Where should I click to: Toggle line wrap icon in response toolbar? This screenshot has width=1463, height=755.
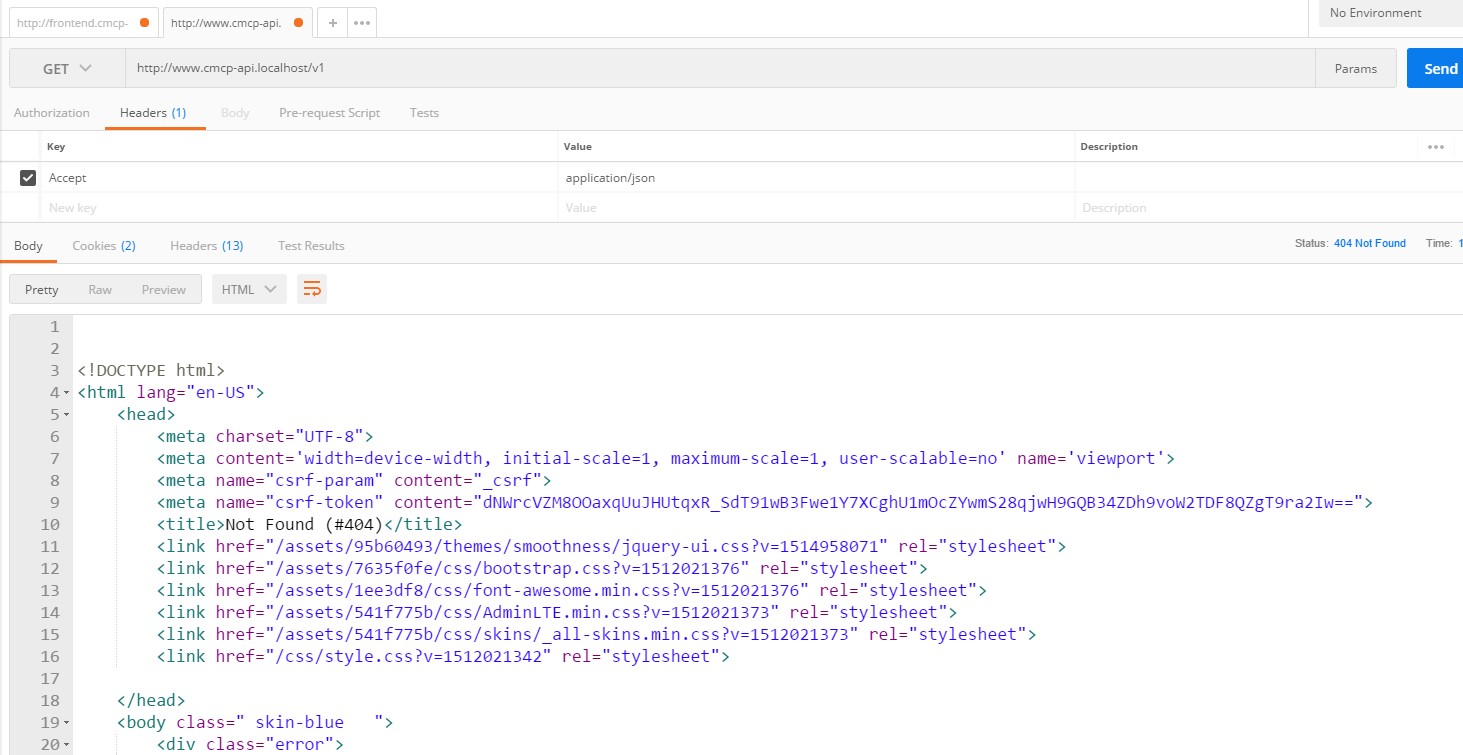pyautogui.click(x=312, y=289)
